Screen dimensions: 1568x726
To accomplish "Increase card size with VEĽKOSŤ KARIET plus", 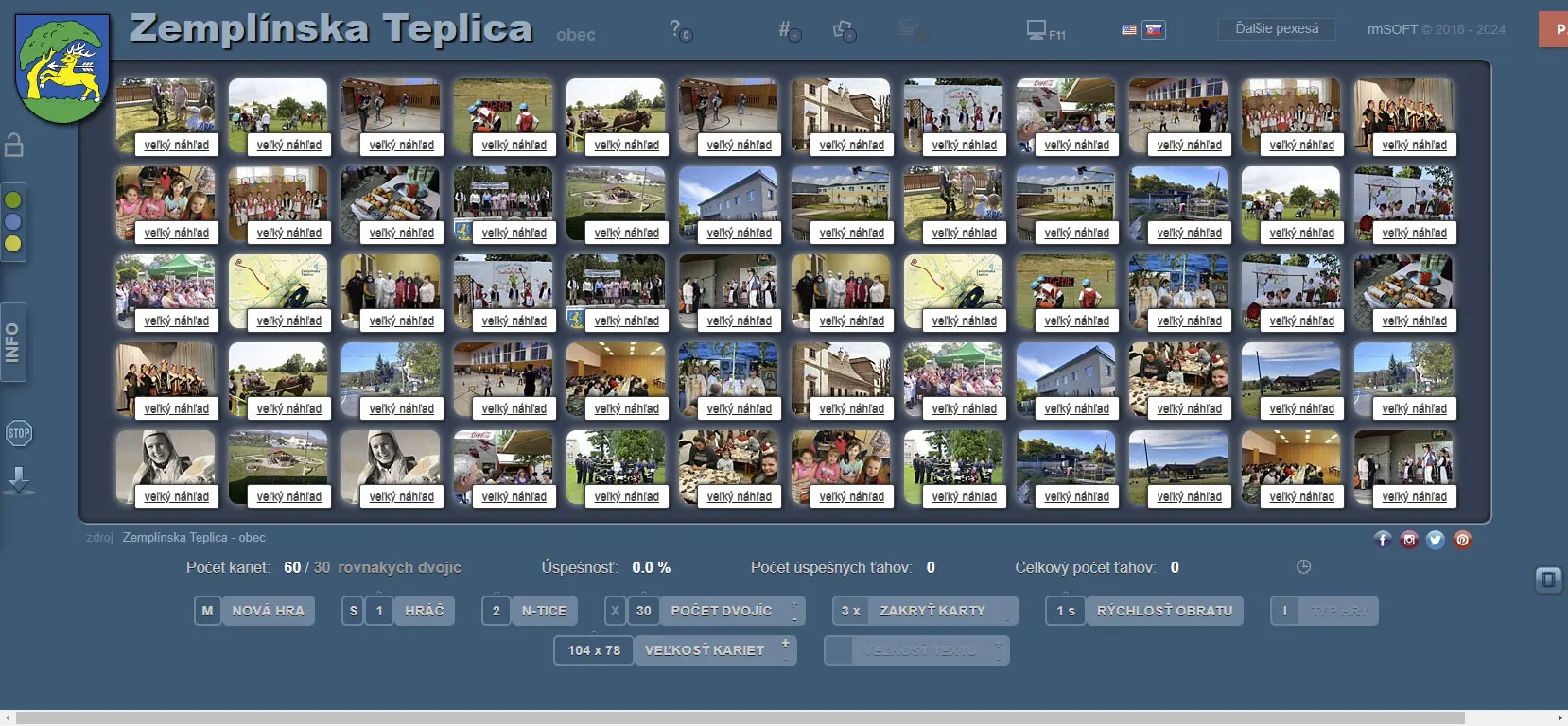I will (x=785, y=643).
